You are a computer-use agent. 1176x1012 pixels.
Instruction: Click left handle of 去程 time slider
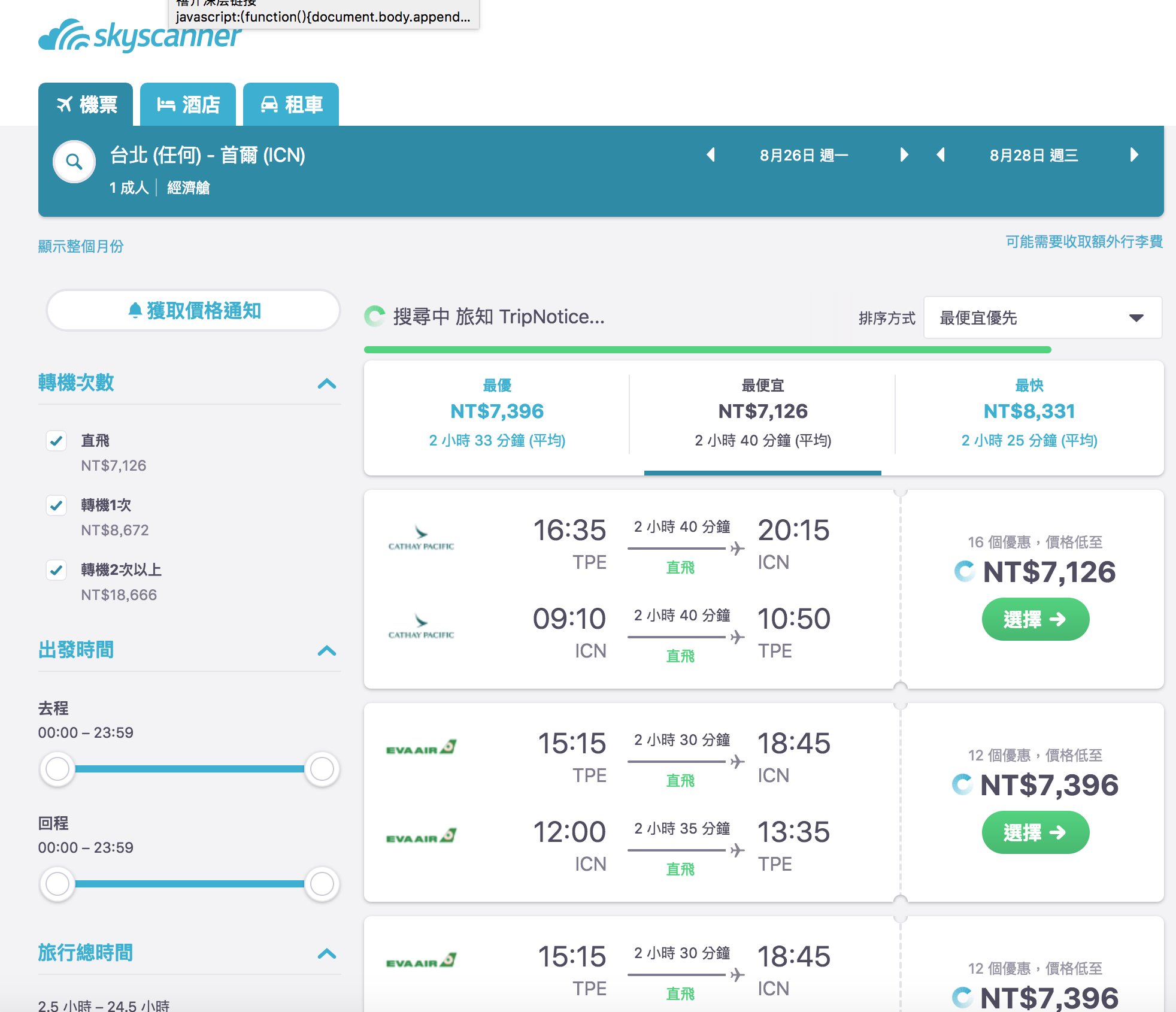tap(57, 769)
